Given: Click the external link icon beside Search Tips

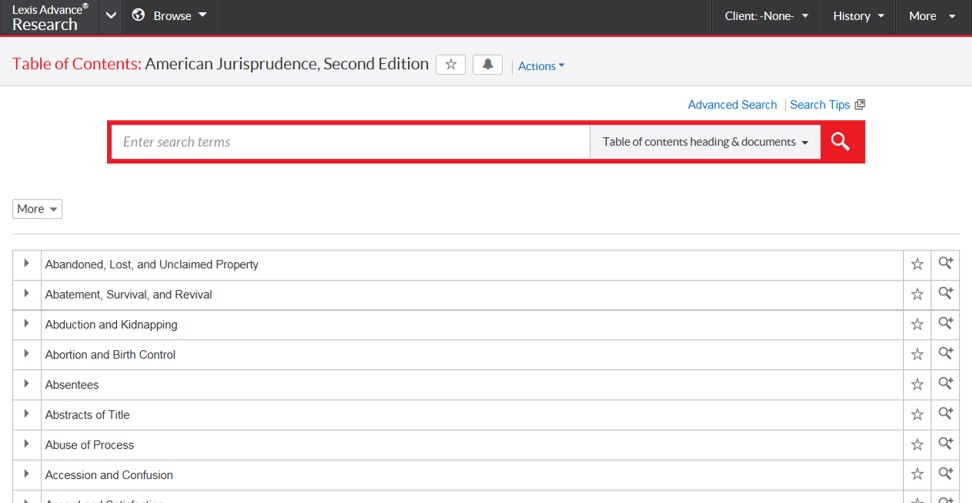Looking at the screenshot, I should coord(860,105).
